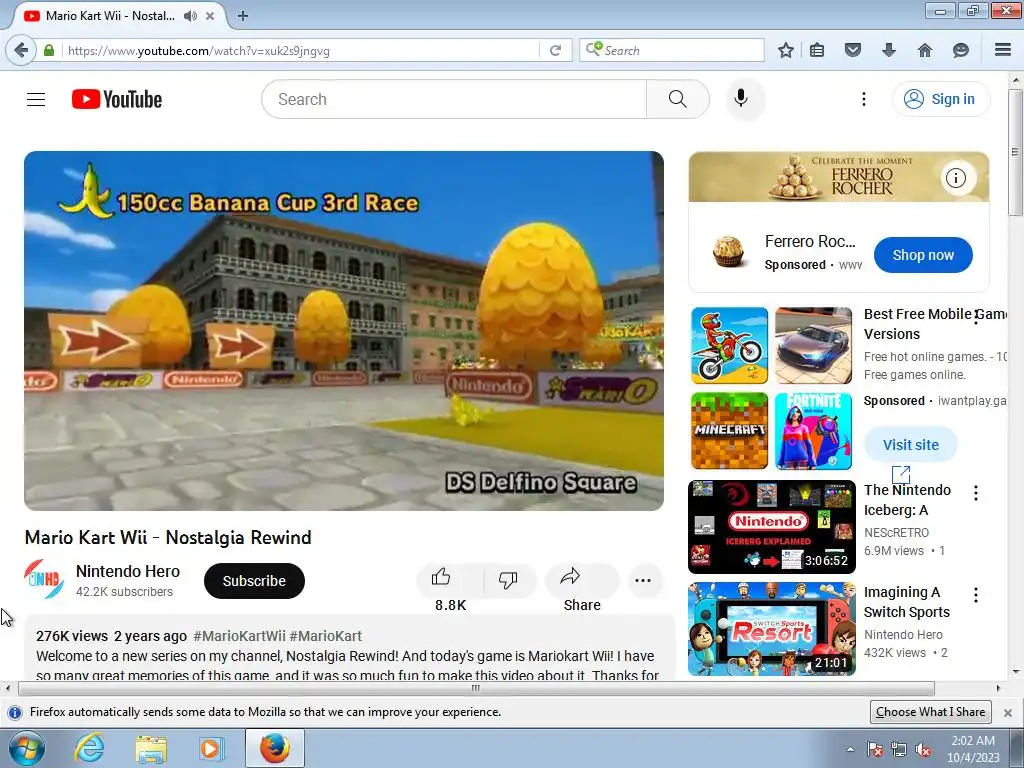Reload the page in Firefox

pos(555,50)
